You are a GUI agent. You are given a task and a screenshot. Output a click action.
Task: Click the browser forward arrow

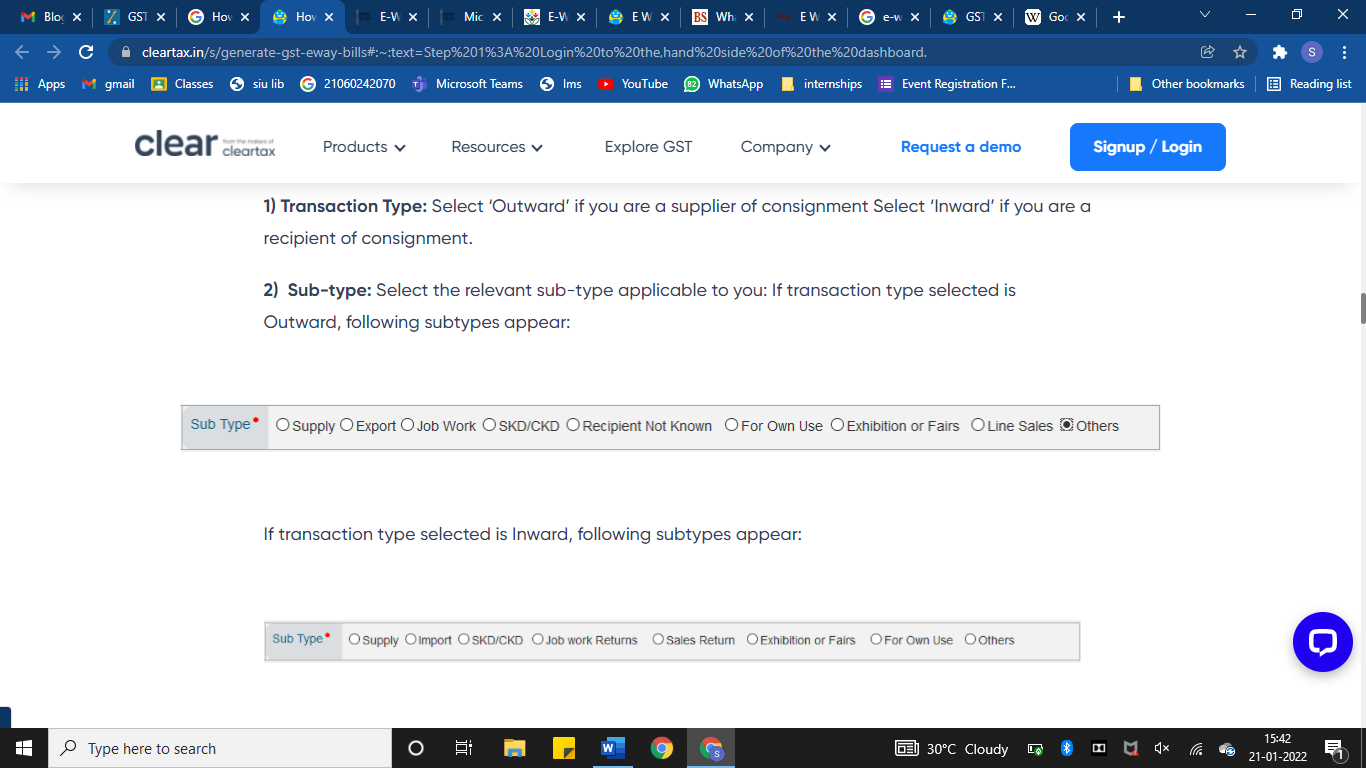(54, 52)
